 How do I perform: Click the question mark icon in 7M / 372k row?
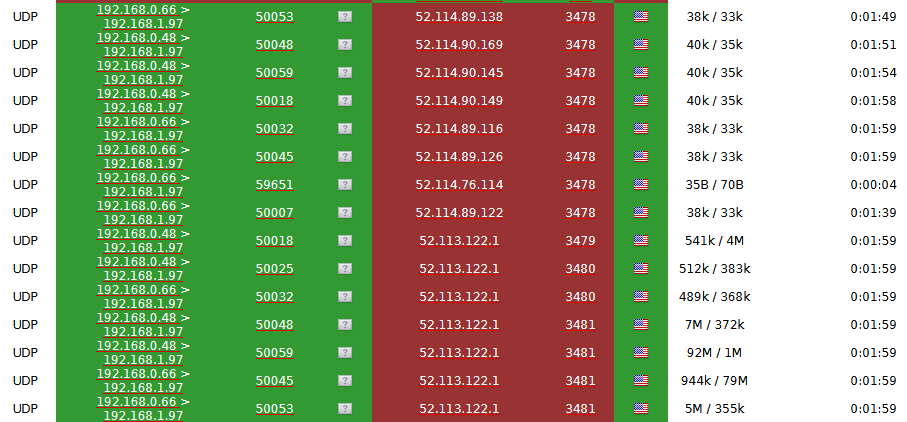(x=345, y=325)
